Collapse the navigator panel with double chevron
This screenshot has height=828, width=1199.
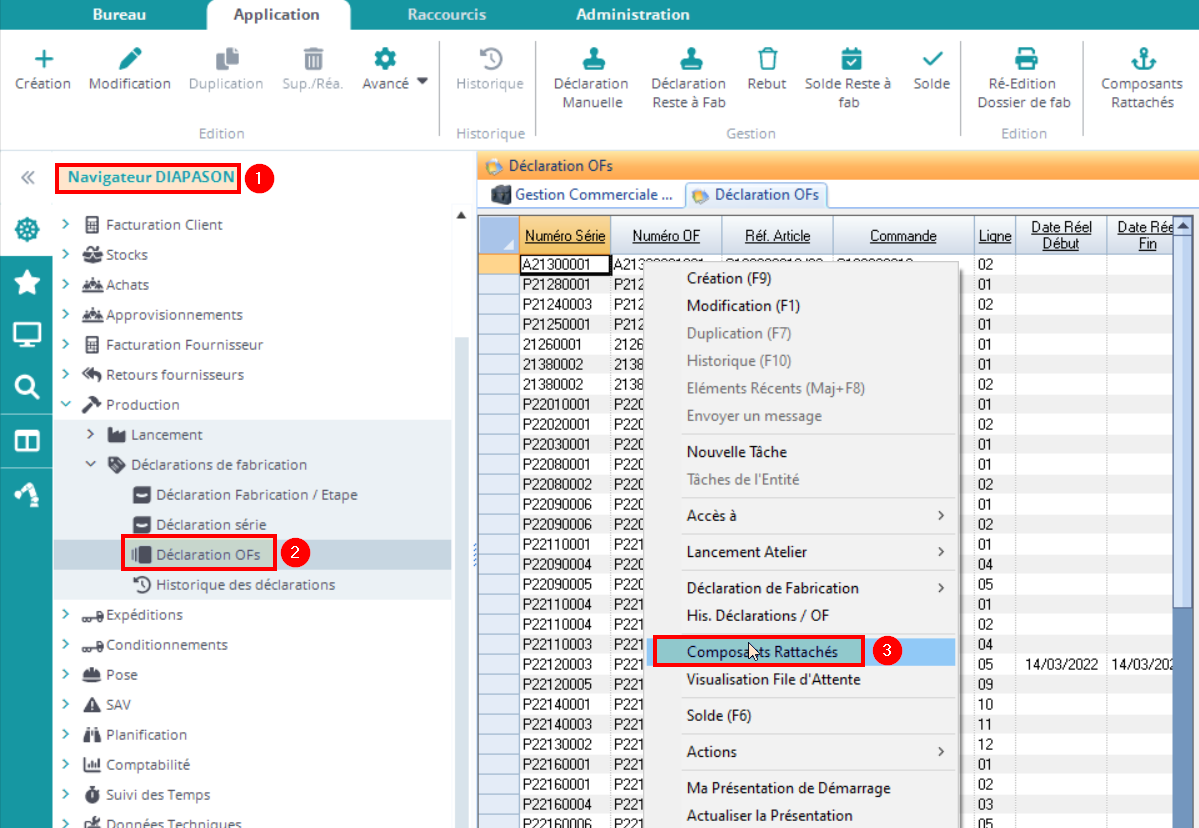(x=27, y=178)
